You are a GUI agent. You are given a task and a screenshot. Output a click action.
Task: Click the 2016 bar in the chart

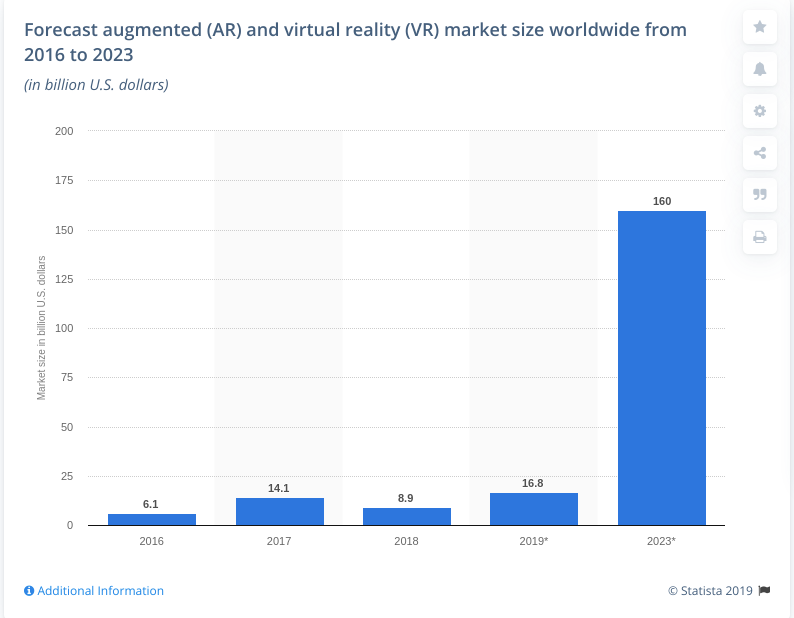coord(152,520)
